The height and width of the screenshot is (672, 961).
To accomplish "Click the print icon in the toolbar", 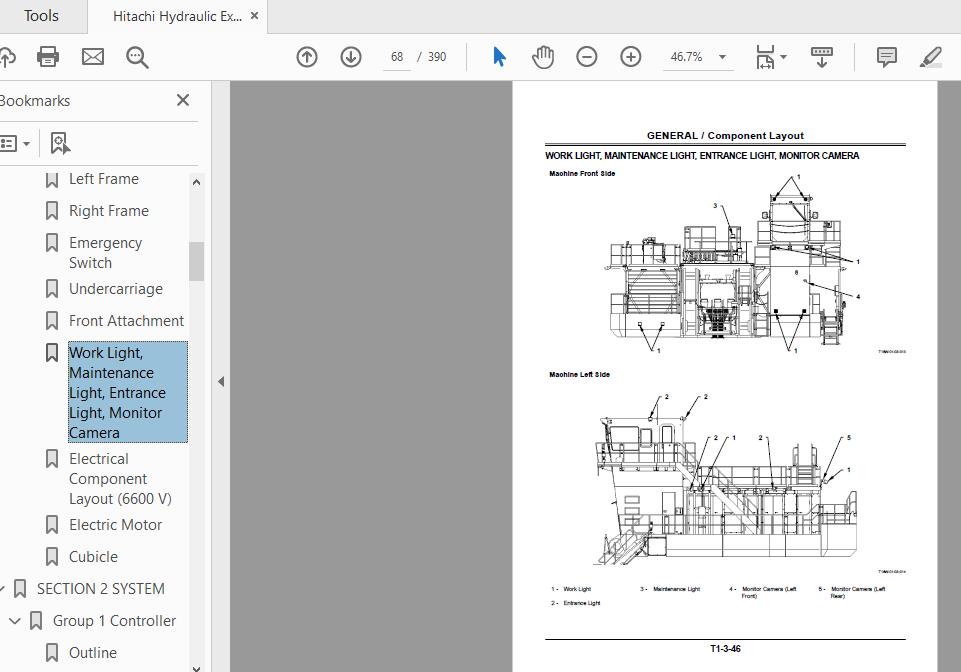I will (48, 57).
